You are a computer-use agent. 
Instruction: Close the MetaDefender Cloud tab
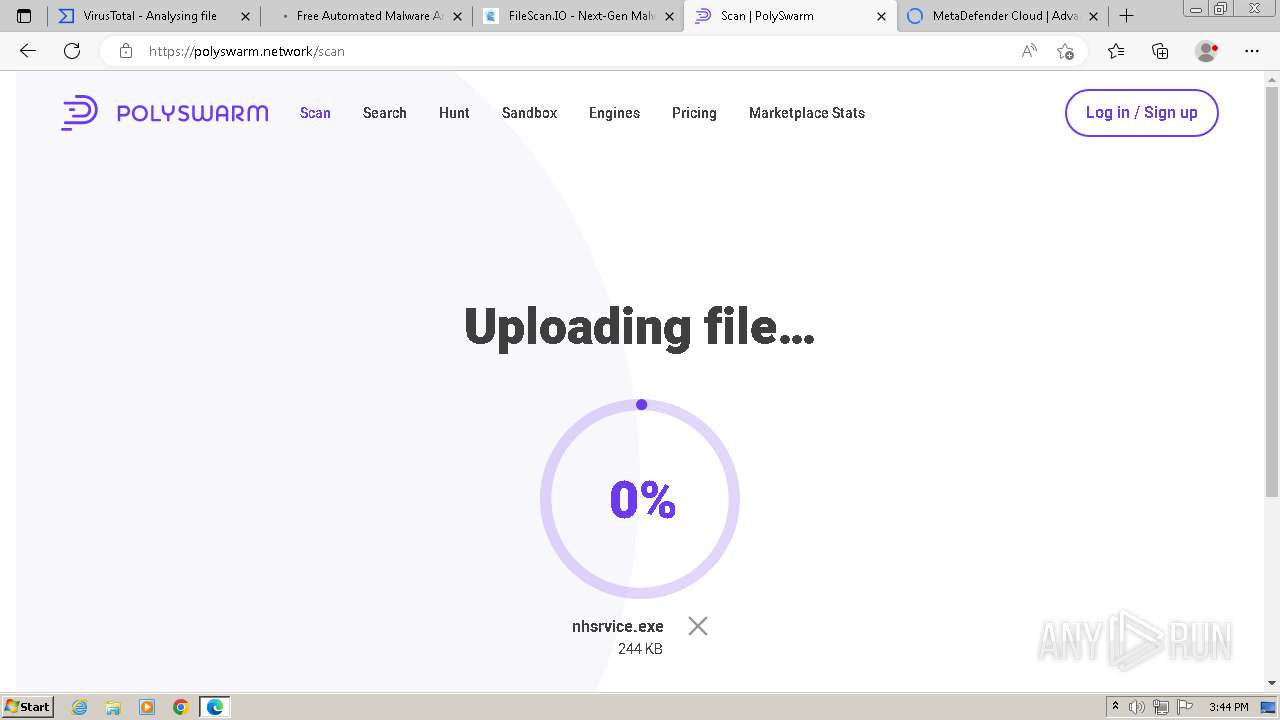point(1093,16)
